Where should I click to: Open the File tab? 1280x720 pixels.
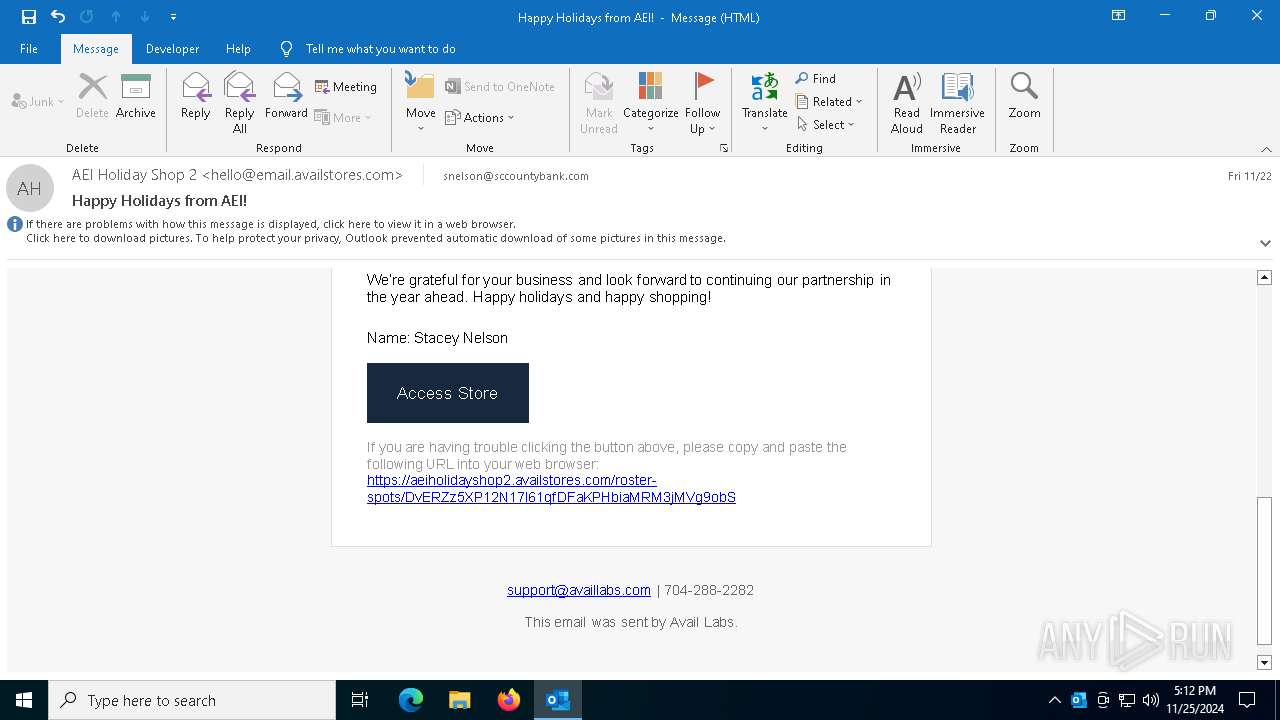click(x=29, y=49)
